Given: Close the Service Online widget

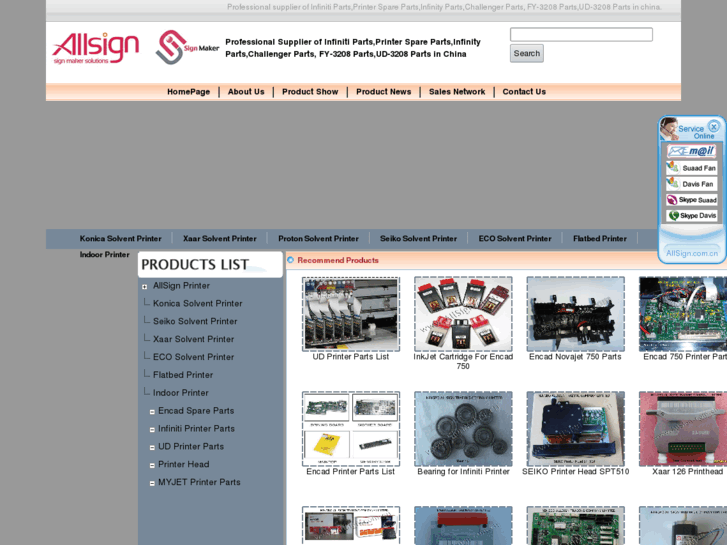Looking at the screenshot, I should tap(713, 126).
